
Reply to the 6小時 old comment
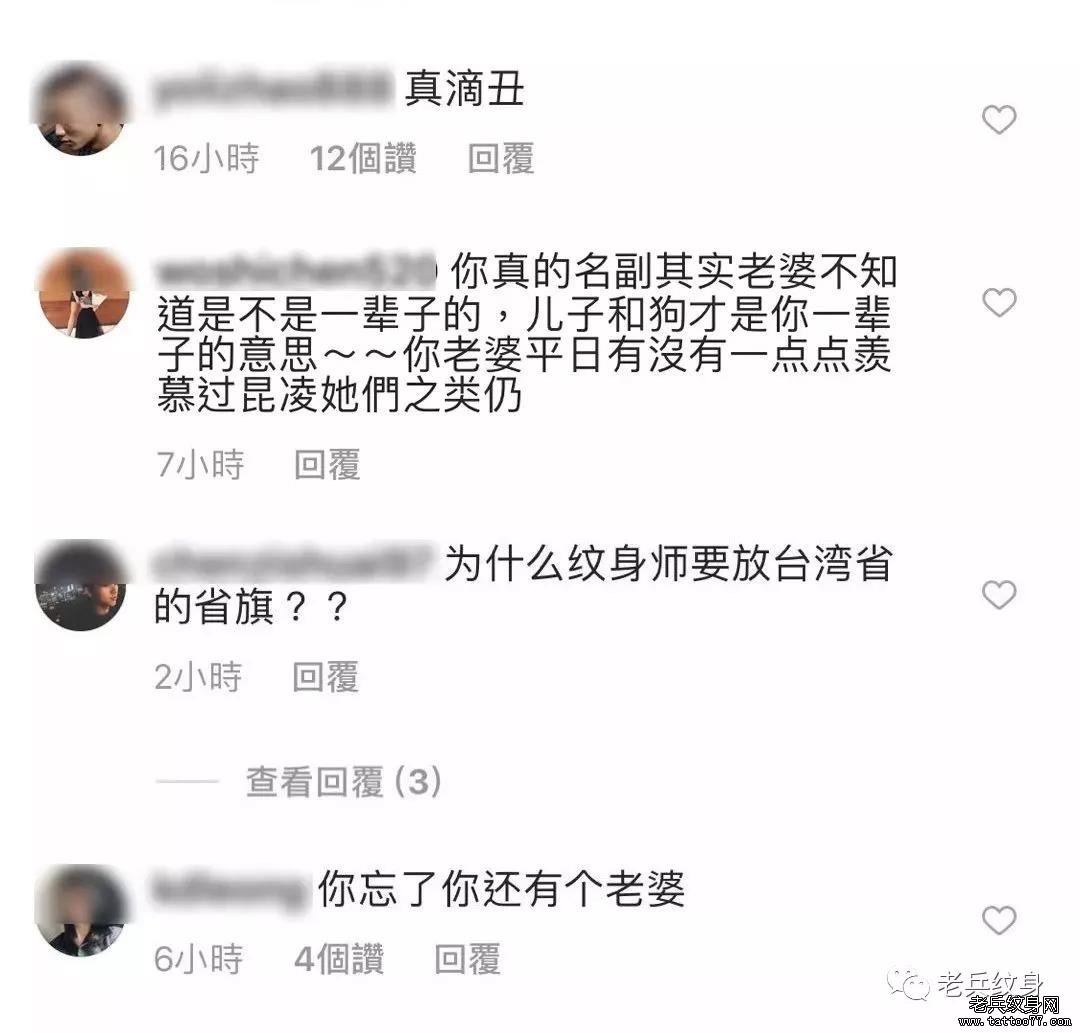[467, 959]
